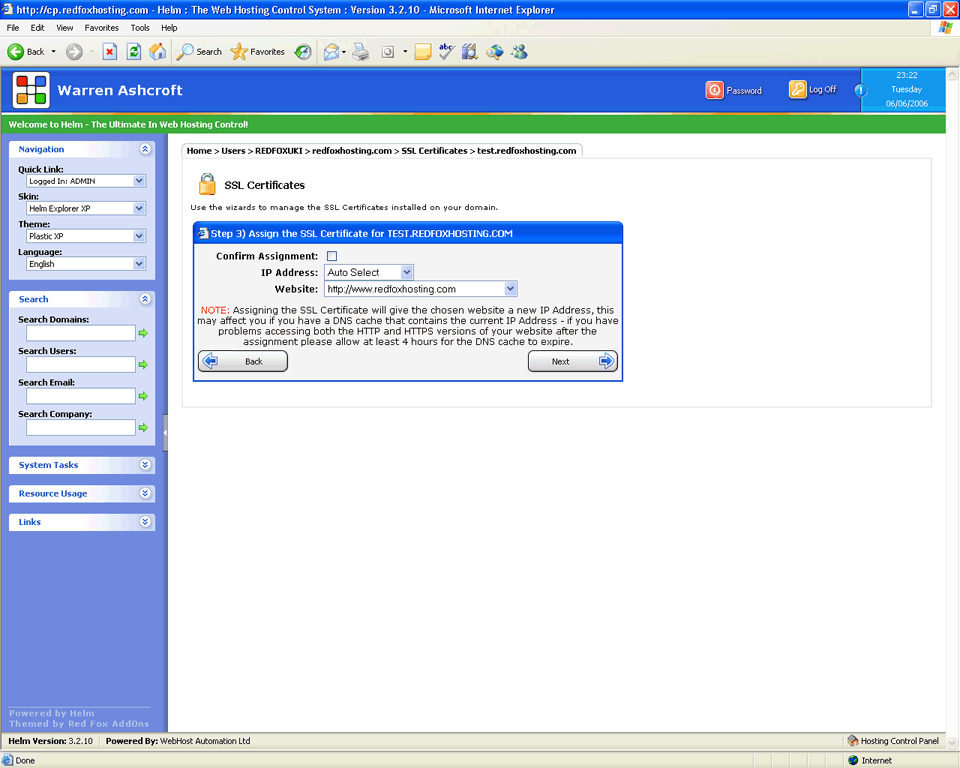The image size is (960, 768).
Task: Click the sidebar collapse handle
Action: point(165,432)
